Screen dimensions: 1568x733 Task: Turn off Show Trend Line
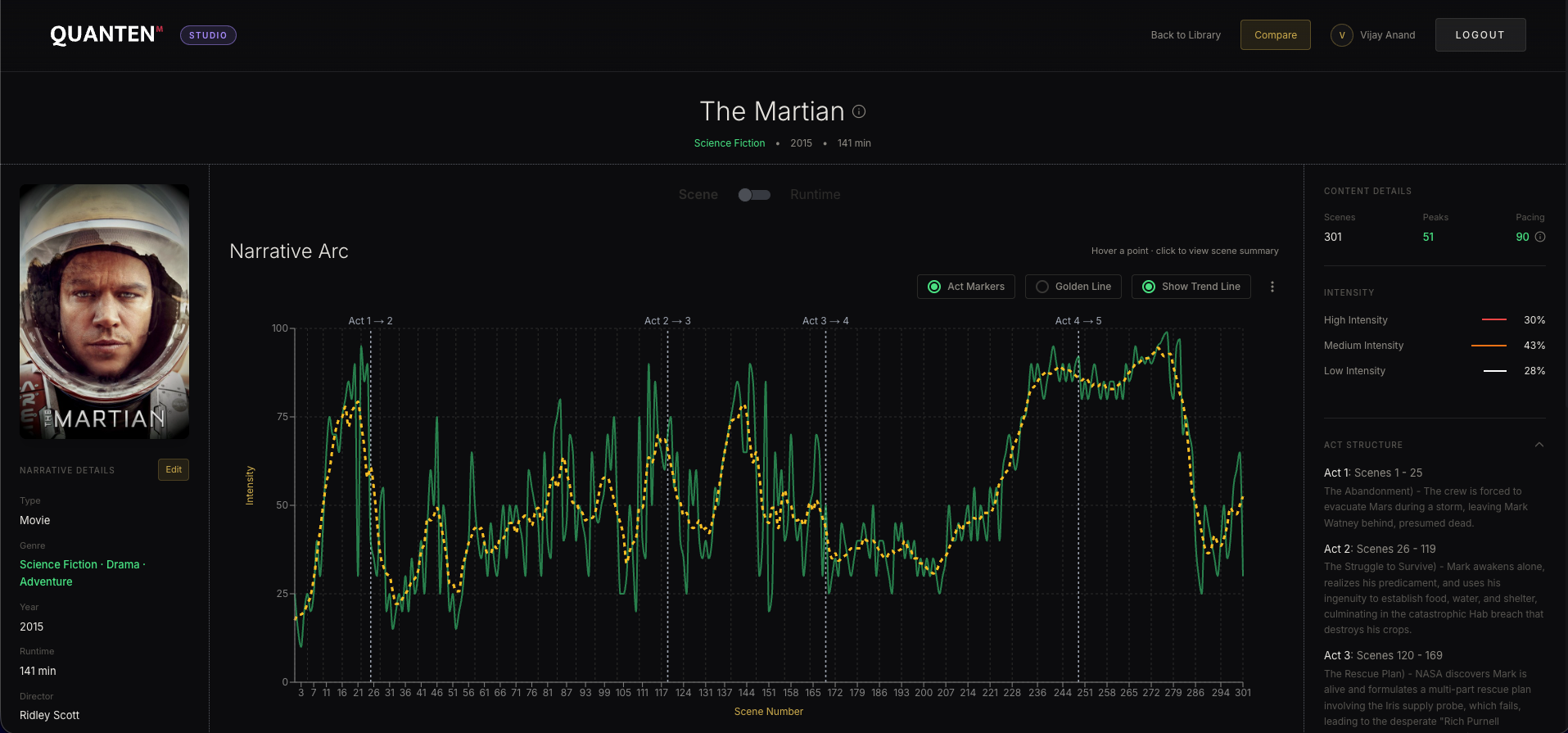click(x=1191, y=287)
